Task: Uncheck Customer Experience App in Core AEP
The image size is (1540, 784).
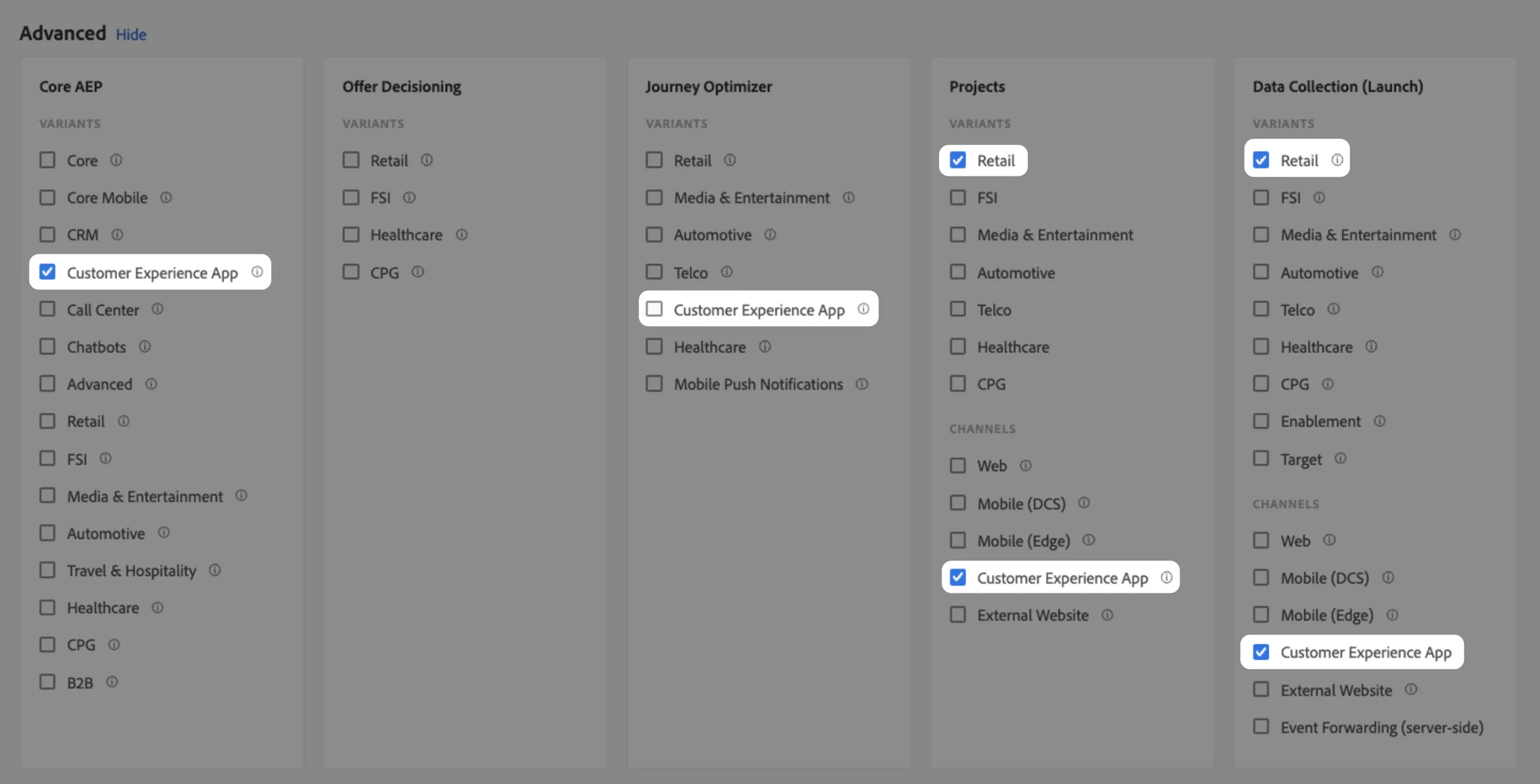Action: point(47,272)
